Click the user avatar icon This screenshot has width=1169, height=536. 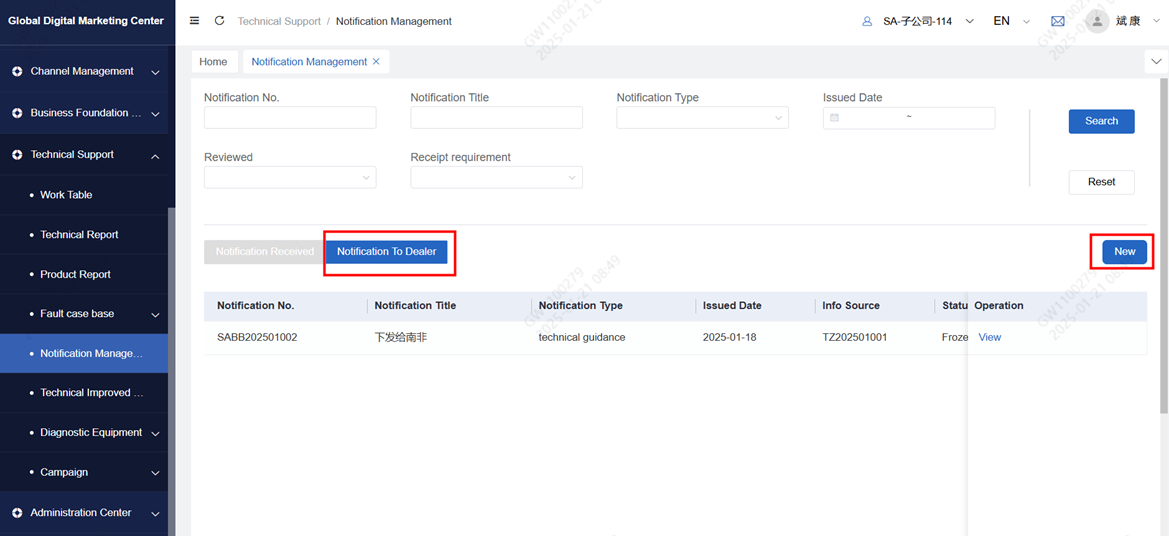pos(1097,21)
